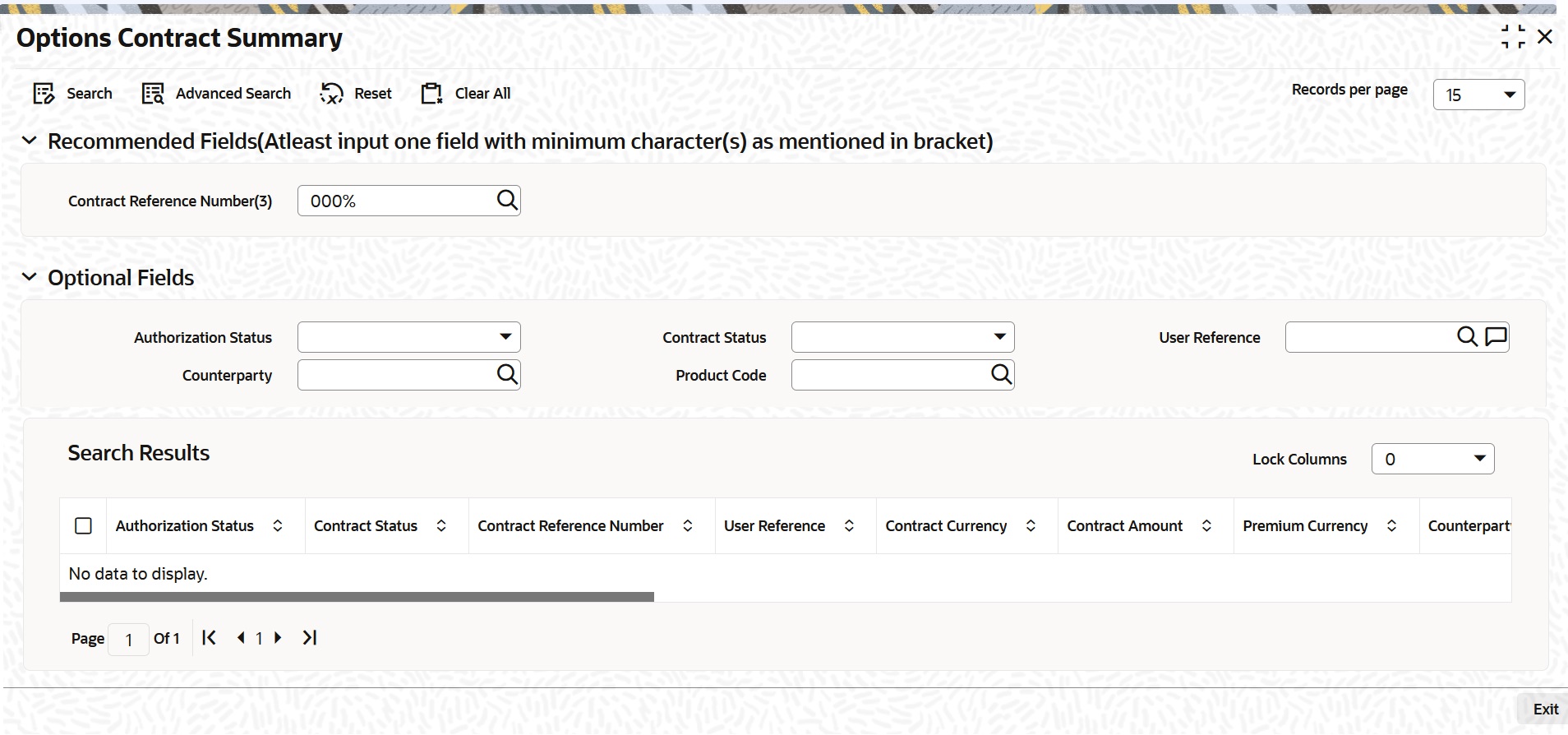Screen dimensions: 1568x735
Task: Sort by Contract Reference Number column
Action: click(x=688, y=525)
